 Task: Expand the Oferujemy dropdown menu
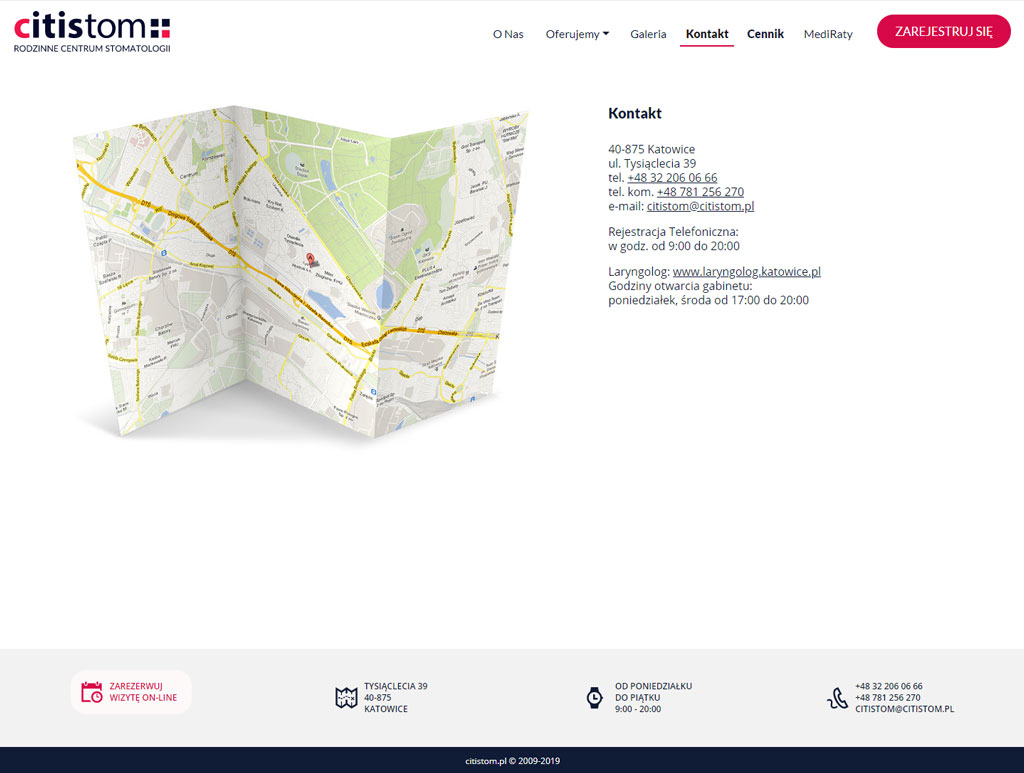[x=577, y=34]
